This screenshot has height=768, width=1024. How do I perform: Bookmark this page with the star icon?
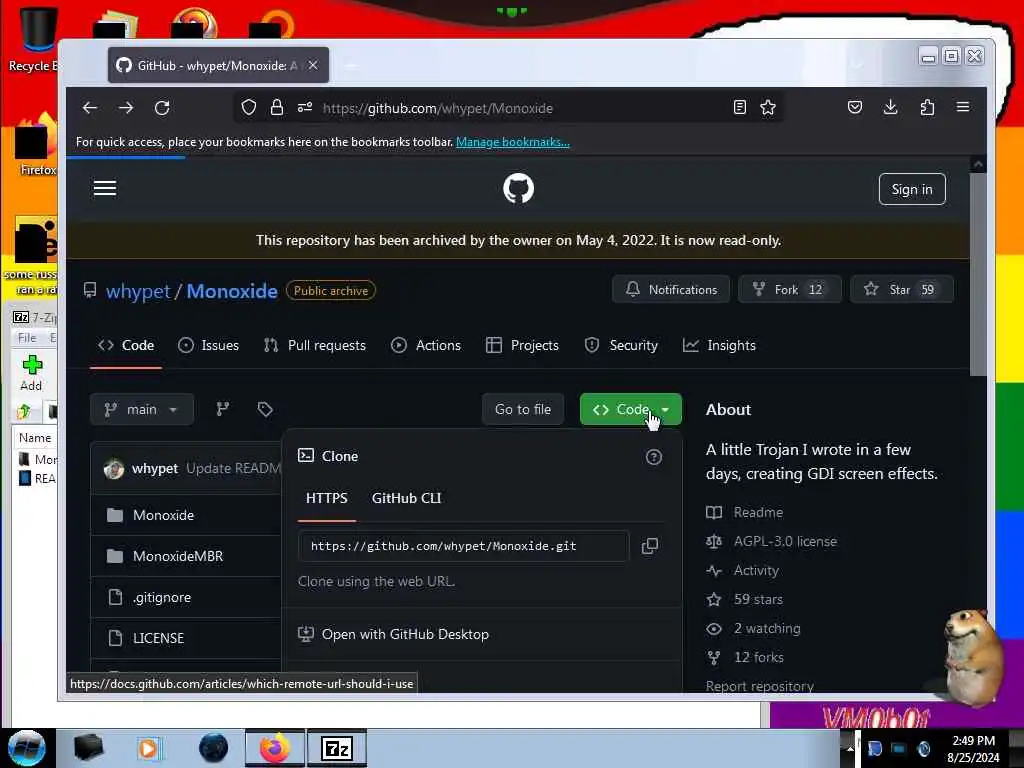point(768,108)
